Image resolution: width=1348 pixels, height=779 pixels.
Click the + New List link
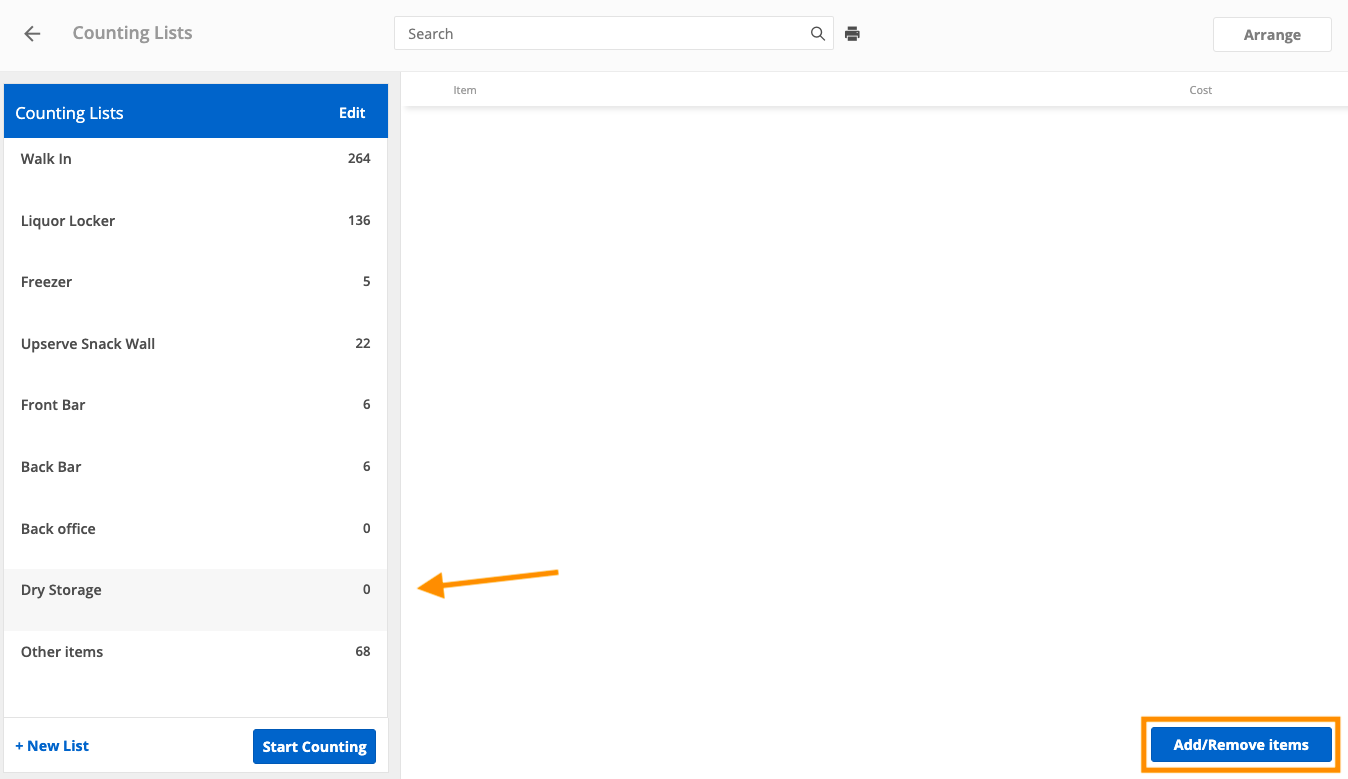point(52,746)
